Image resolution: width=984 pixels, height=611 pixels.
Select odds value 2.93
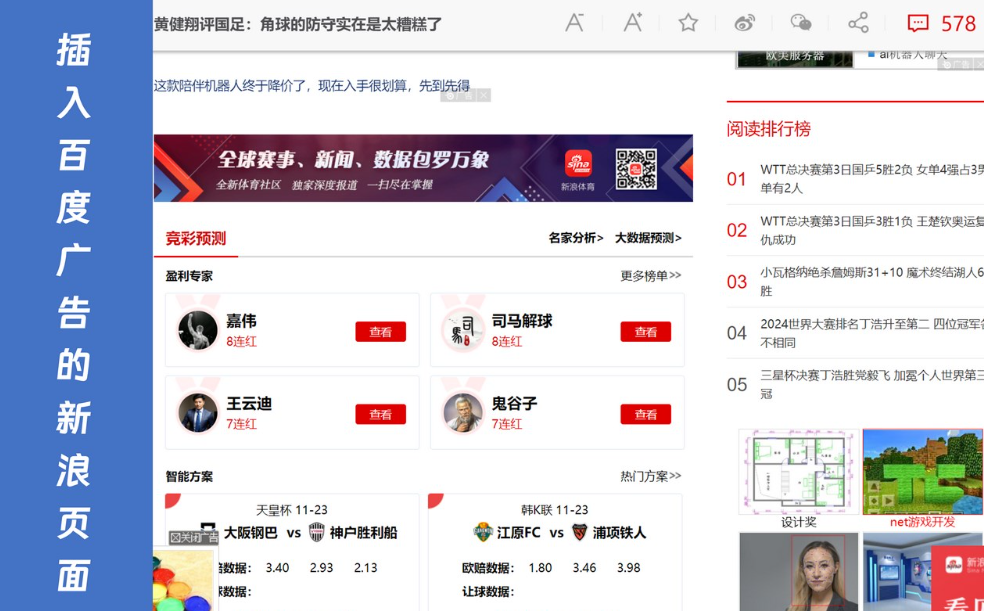click(x=321, y=568)
